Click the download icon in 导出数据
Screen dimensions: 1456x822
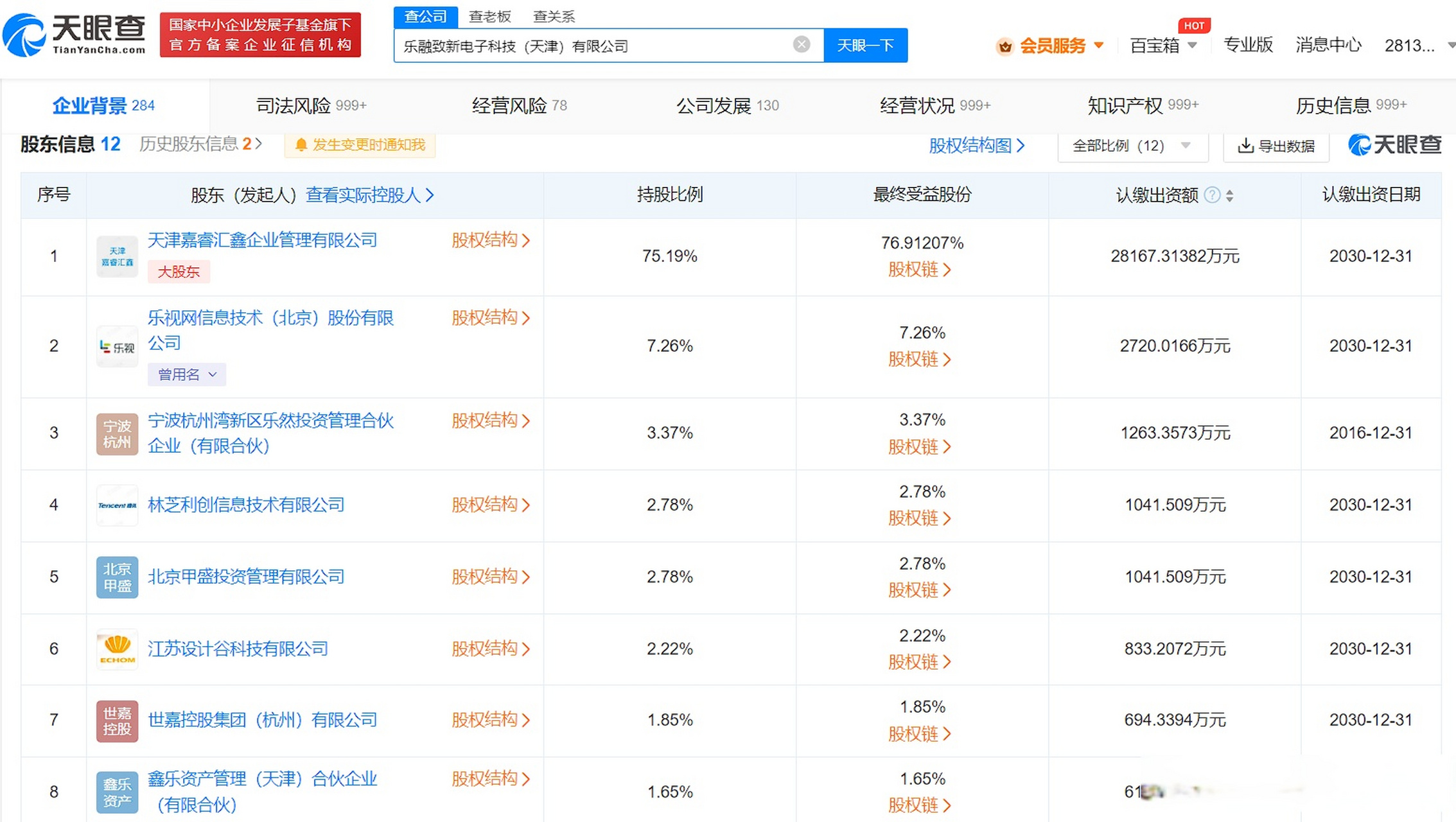pos(1245,146)
